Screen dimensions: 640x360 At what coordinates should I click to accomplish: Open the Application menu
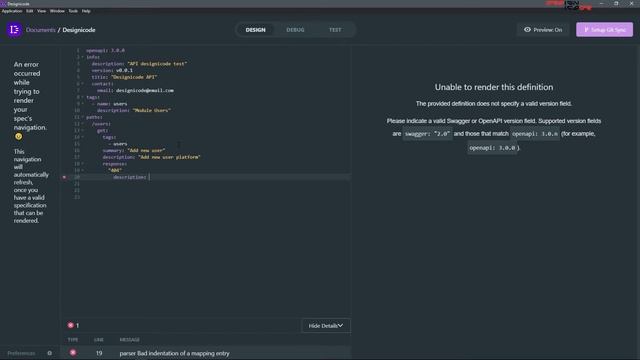point(12,11)
